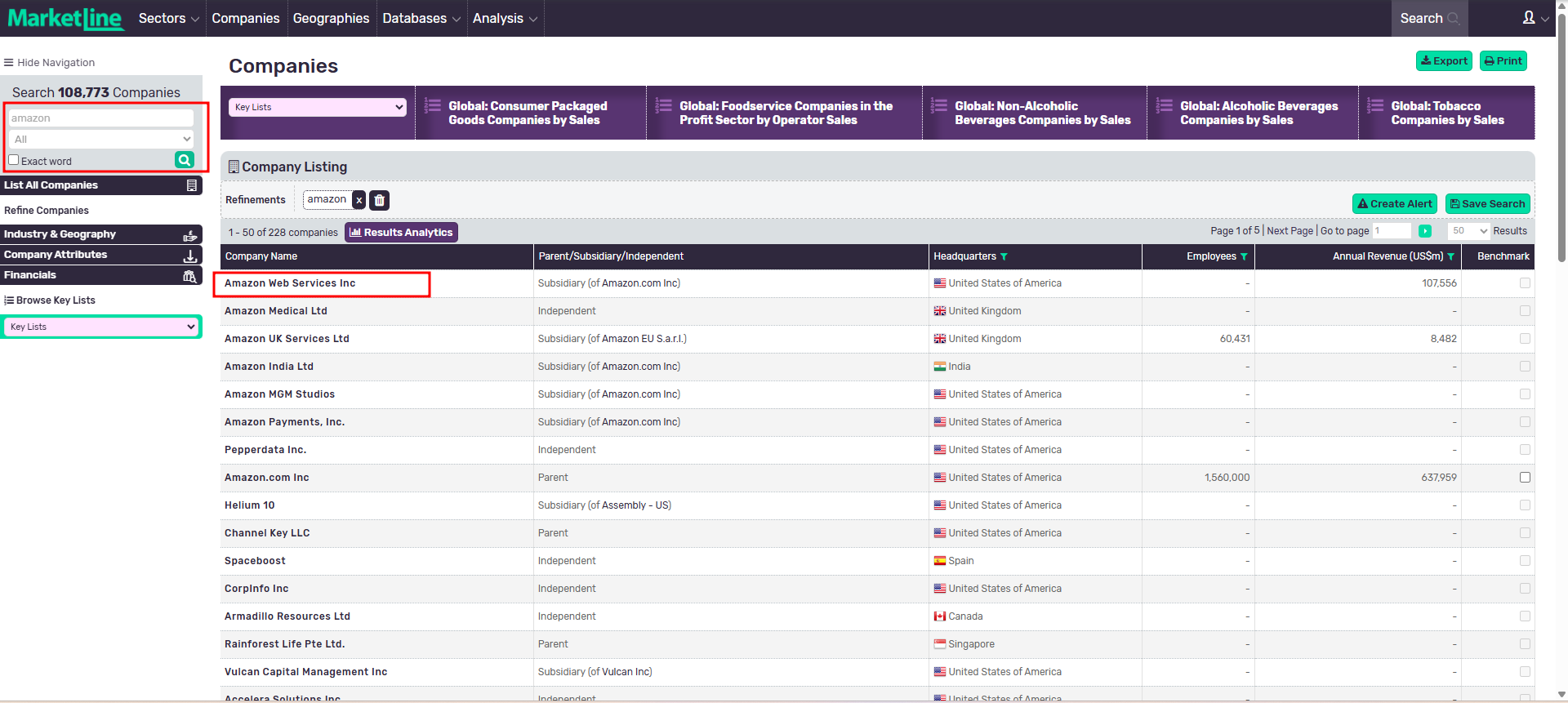Click the Export button

1444,61
